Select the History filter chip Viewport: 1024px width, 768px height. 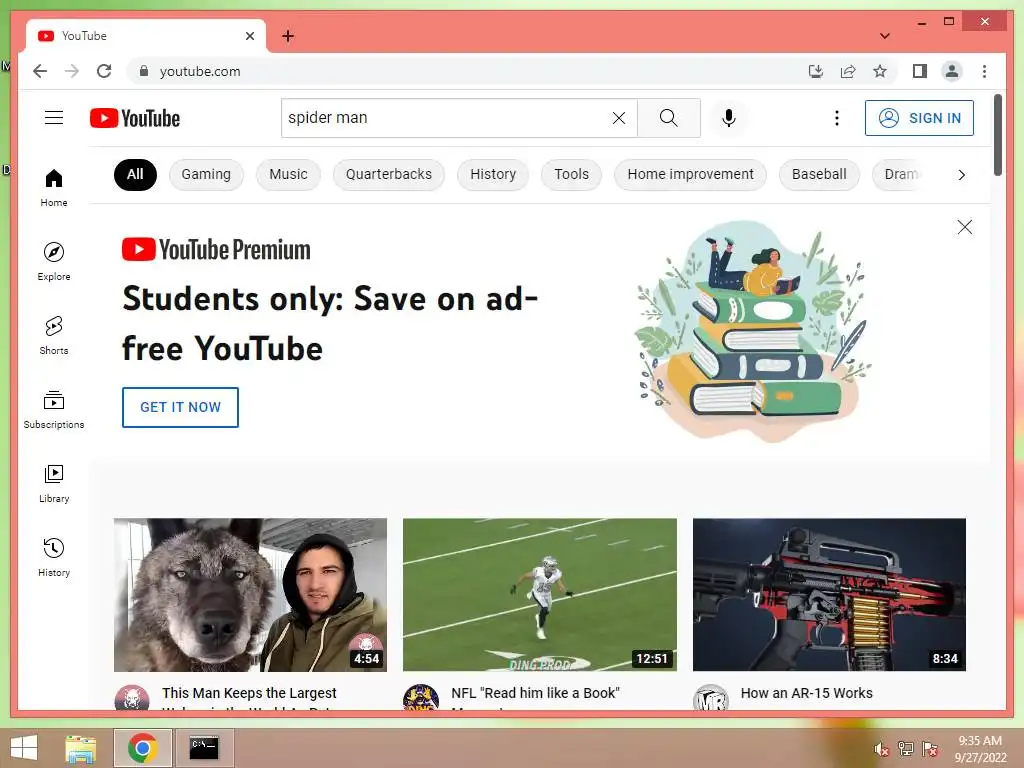tap(493, 174)
